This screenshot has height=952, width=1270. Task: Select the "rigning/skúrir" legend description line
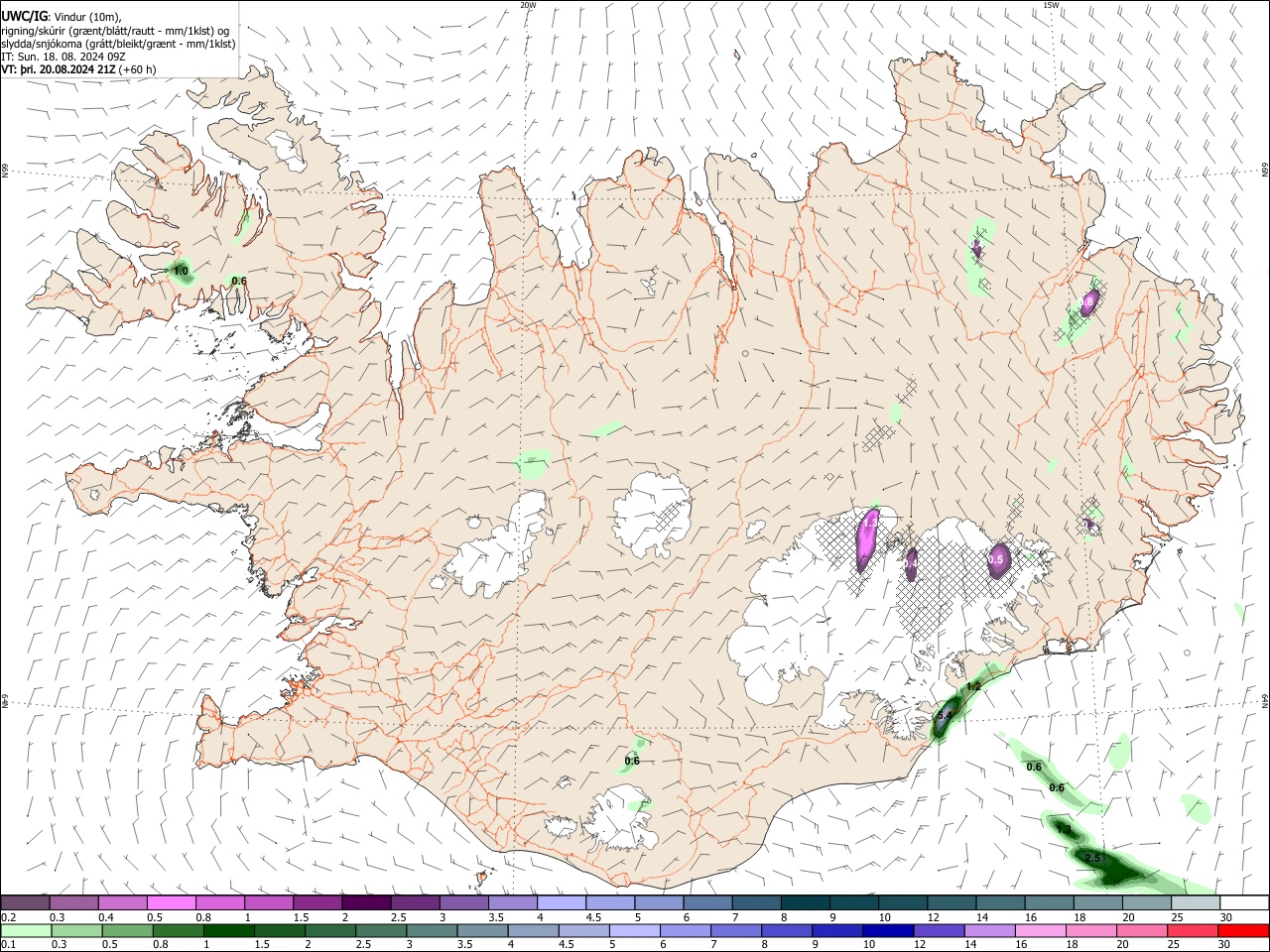click(115, 31)
